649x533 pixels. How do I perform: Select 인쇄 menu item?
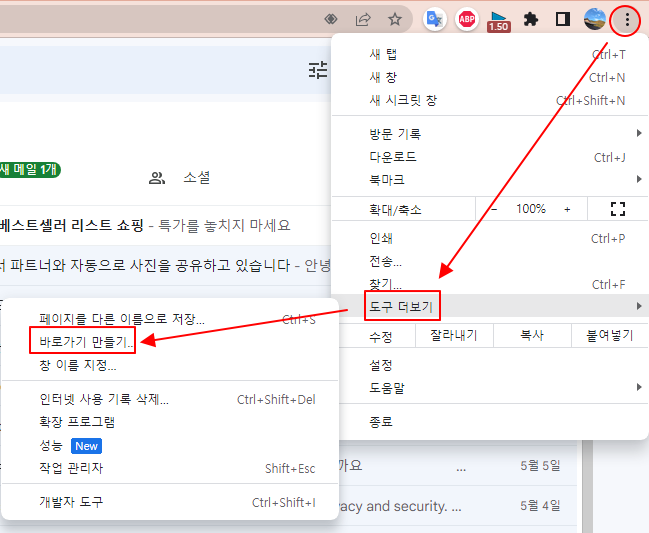pos(490,238)
